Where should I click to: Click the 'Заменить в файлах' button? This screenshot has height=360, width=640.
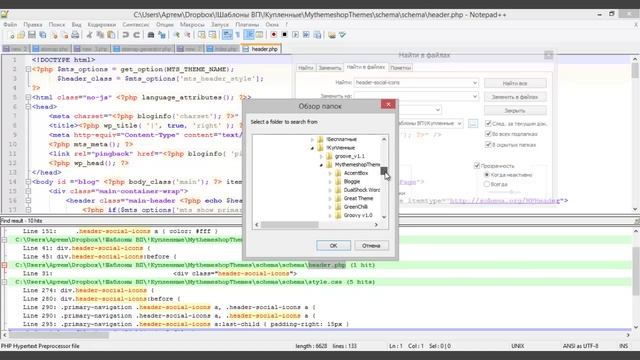coord(515,97)
